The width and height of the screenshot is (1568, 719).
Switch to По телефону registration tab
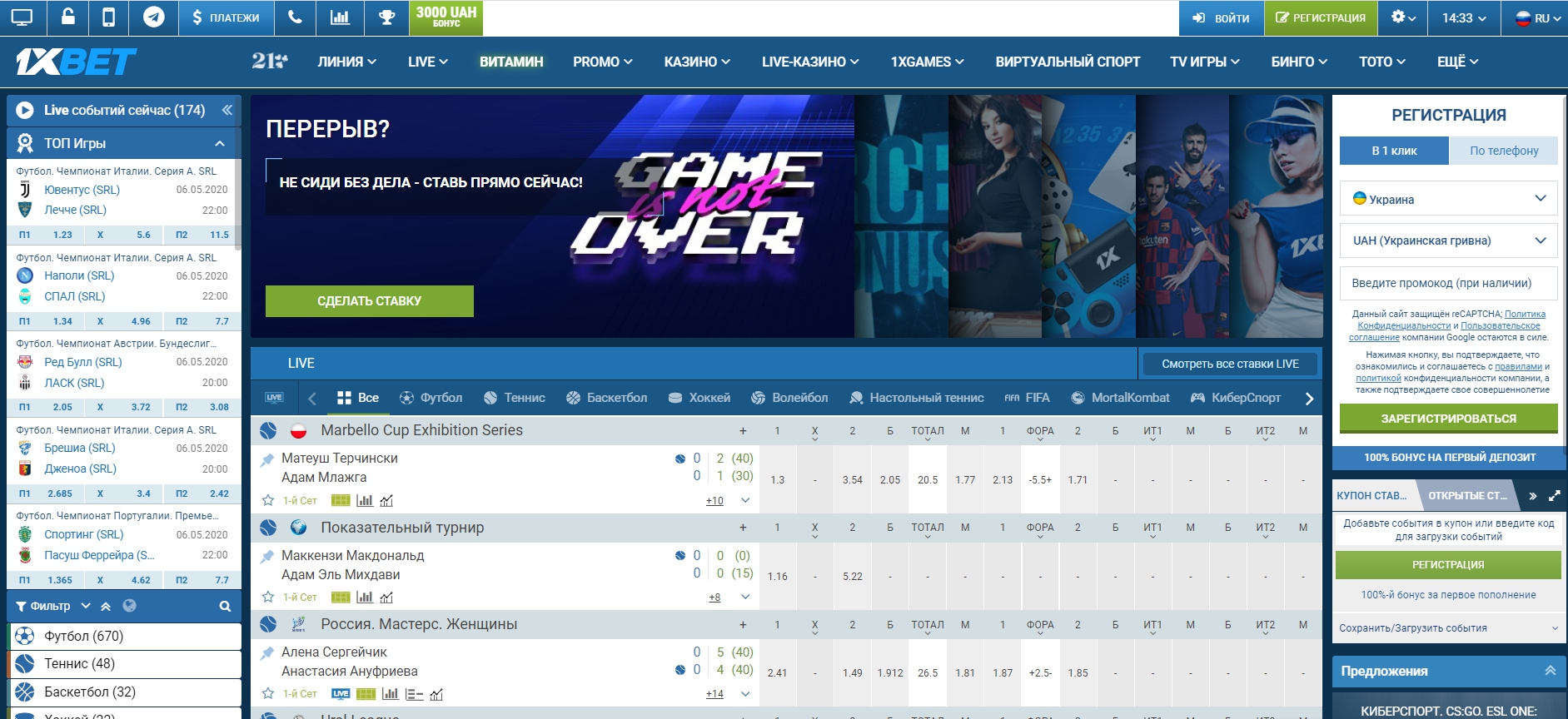[x=1503, y=151]
